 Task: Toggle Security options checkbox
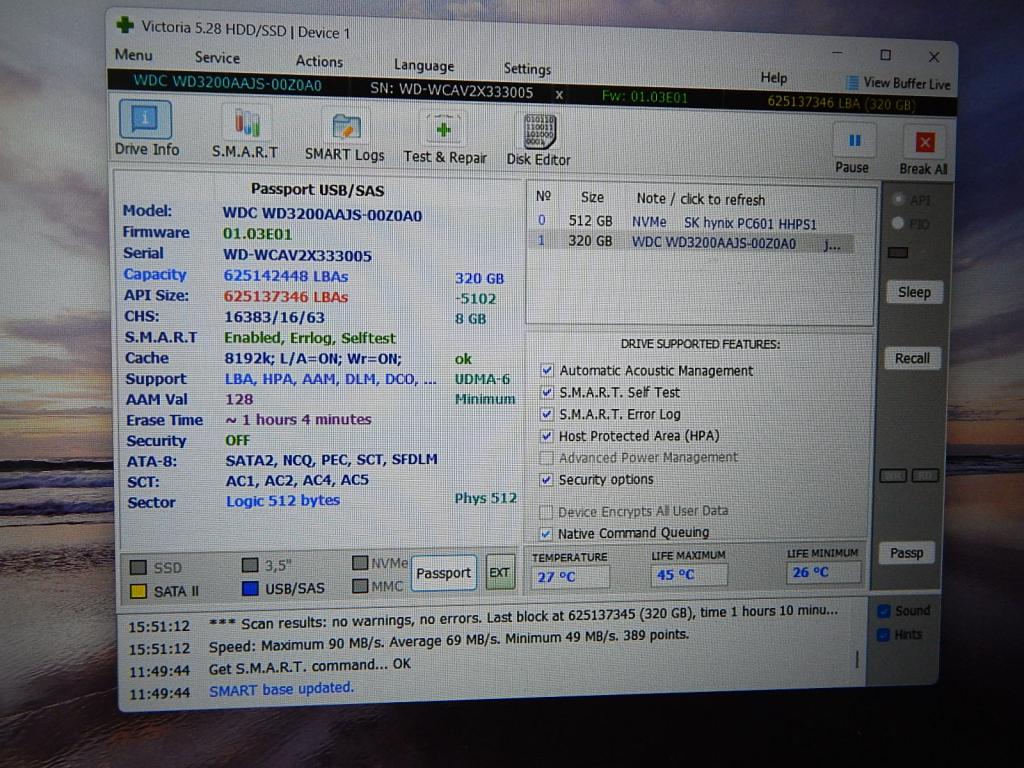546,479
